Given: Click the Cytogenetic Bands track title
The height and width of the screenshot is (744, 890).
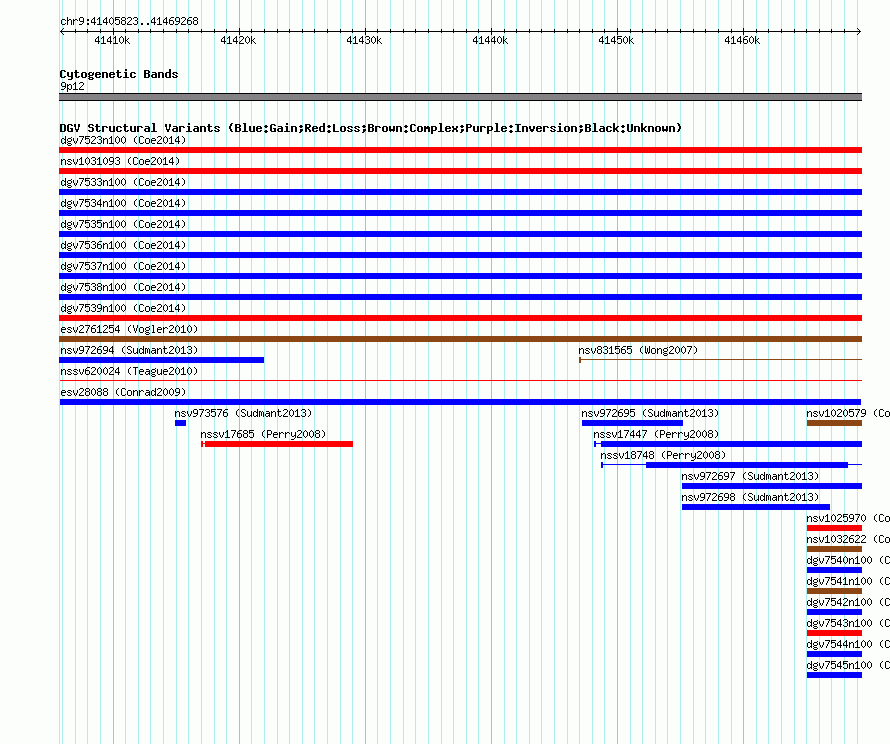Looking at the screenshot, I should click(x=119, y=74).
